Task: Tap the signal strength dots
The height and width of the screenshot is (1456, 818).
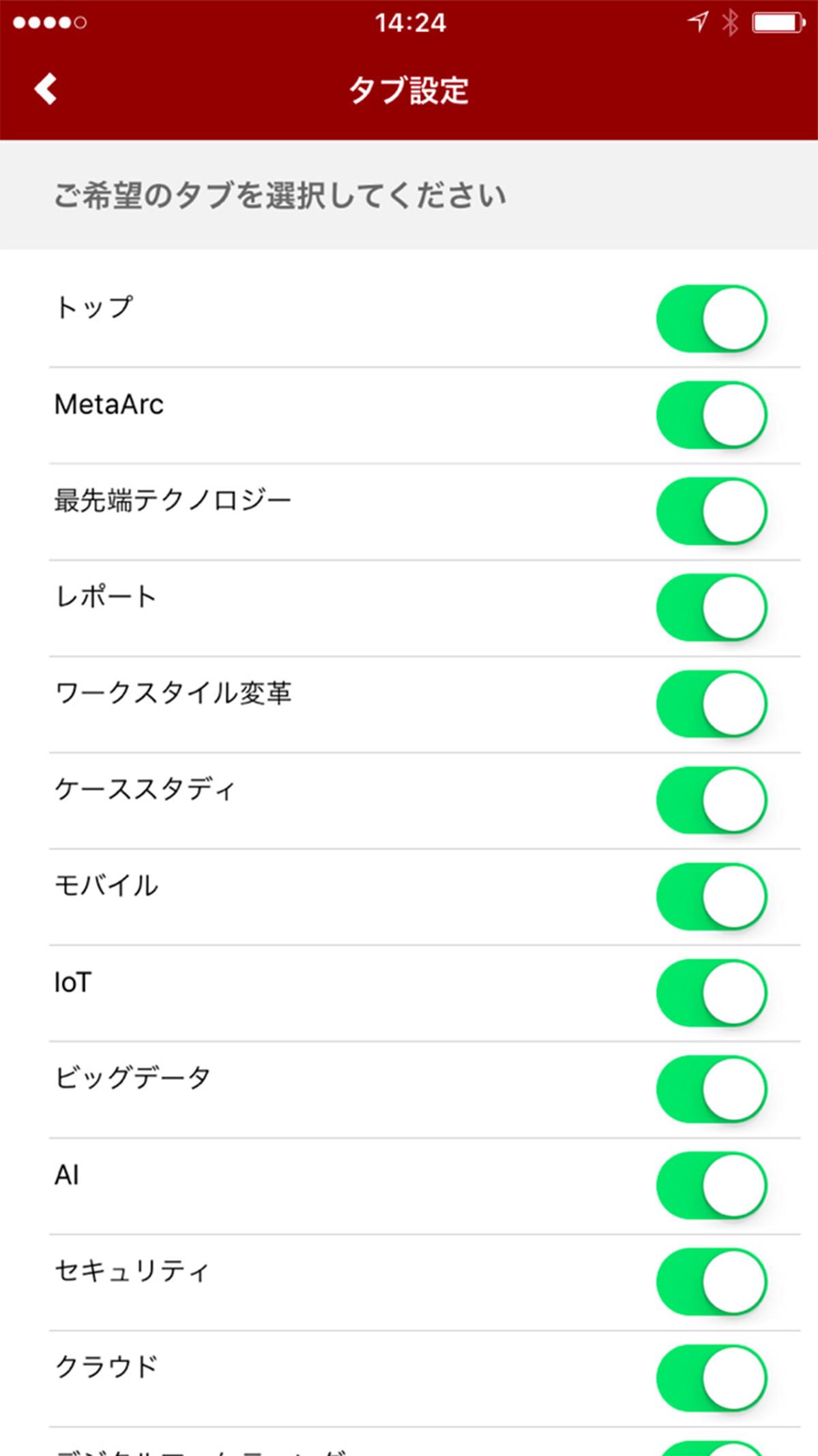Action: pos(50,23)
